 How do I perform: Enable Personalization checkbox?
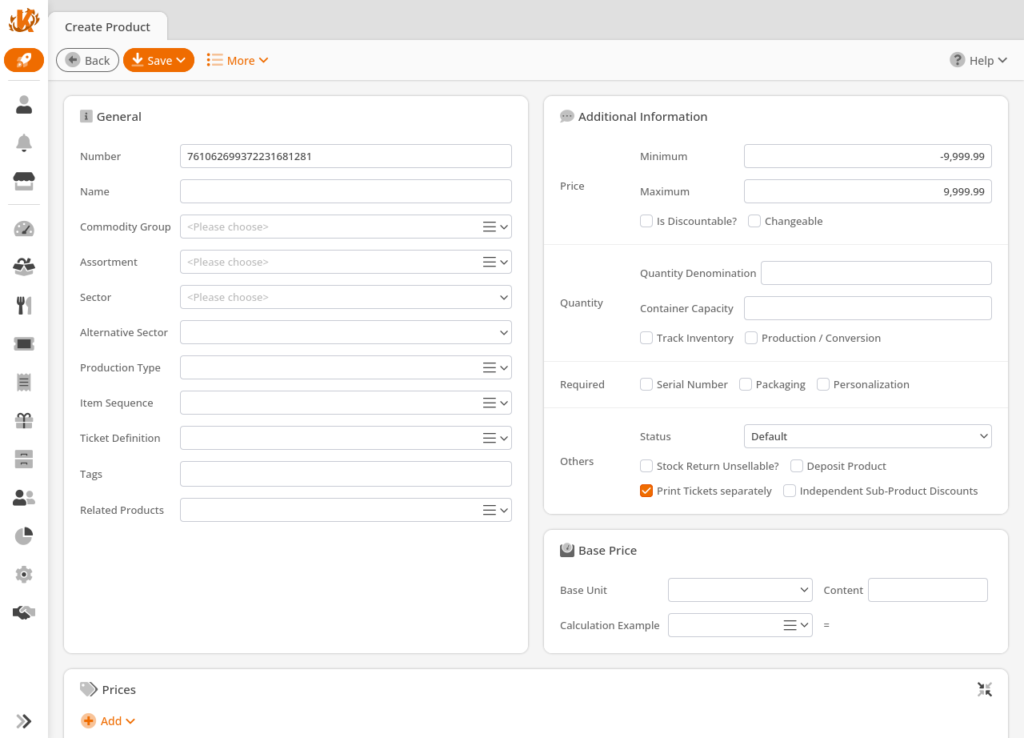pyautogui.click(x=823, y=384)
